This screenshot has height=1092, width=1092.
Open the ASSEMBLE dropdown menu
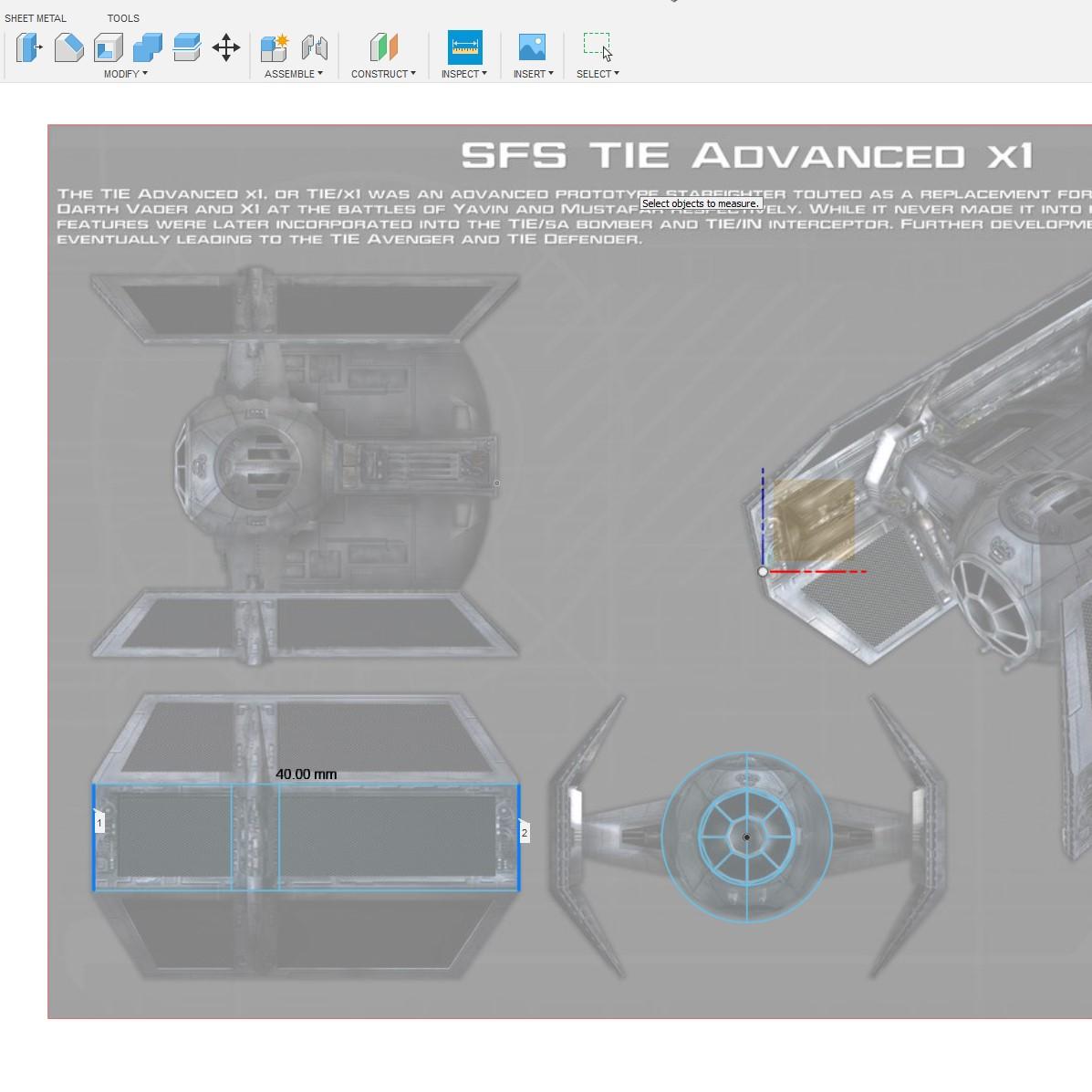[294, 74]
